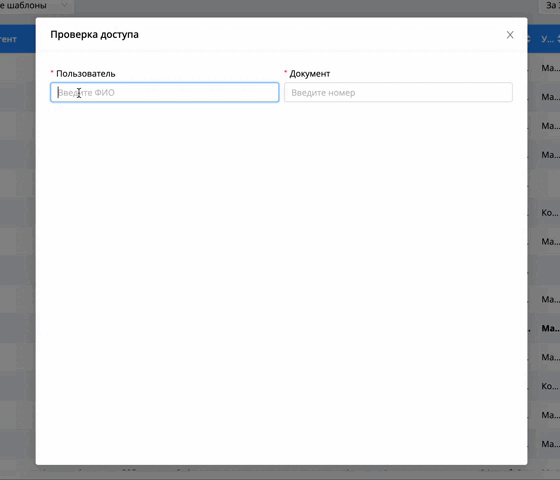Click the sort icon left of У... header
560x480 pixels.
(x=529, y=39)
